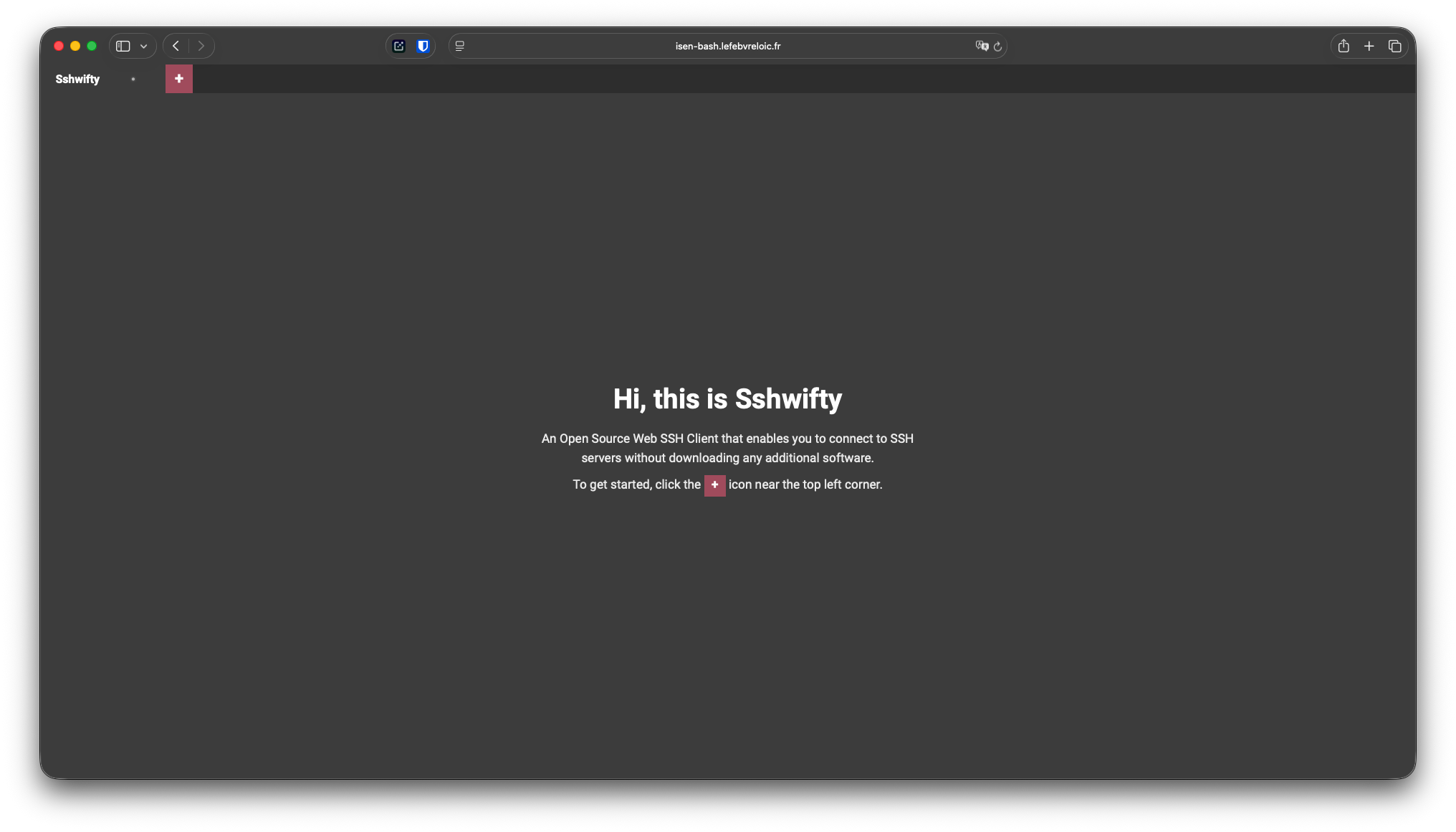
Task: Reload the page
Action: [997, 46]
